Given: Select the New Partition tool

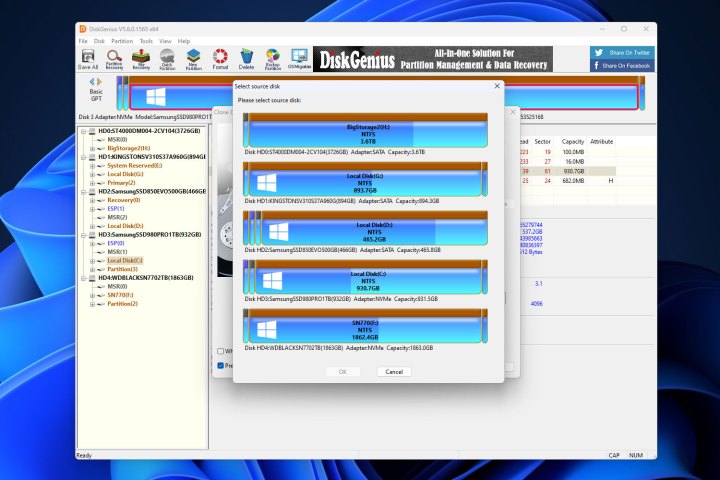Looking at the screenshot, I should 194,59.
